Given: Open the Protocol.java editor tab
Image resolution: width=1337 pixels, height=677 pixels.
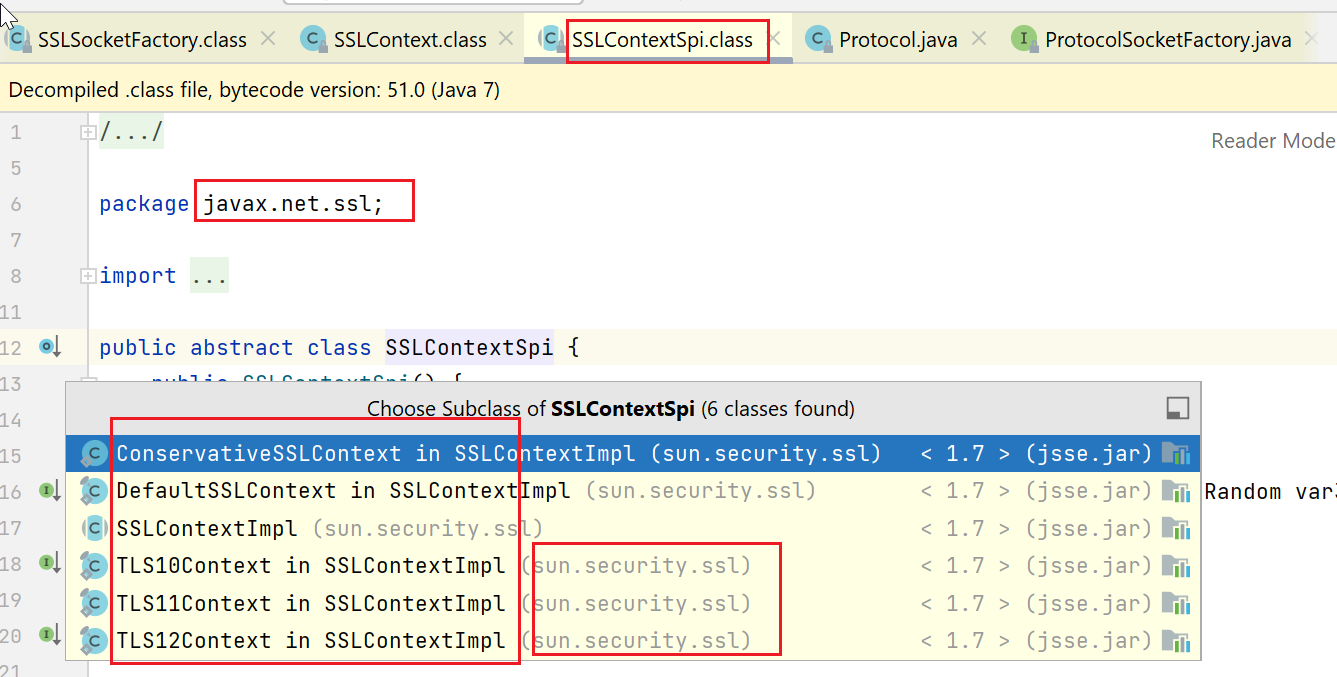Looking at the screenshot, I should pos(897,40).
